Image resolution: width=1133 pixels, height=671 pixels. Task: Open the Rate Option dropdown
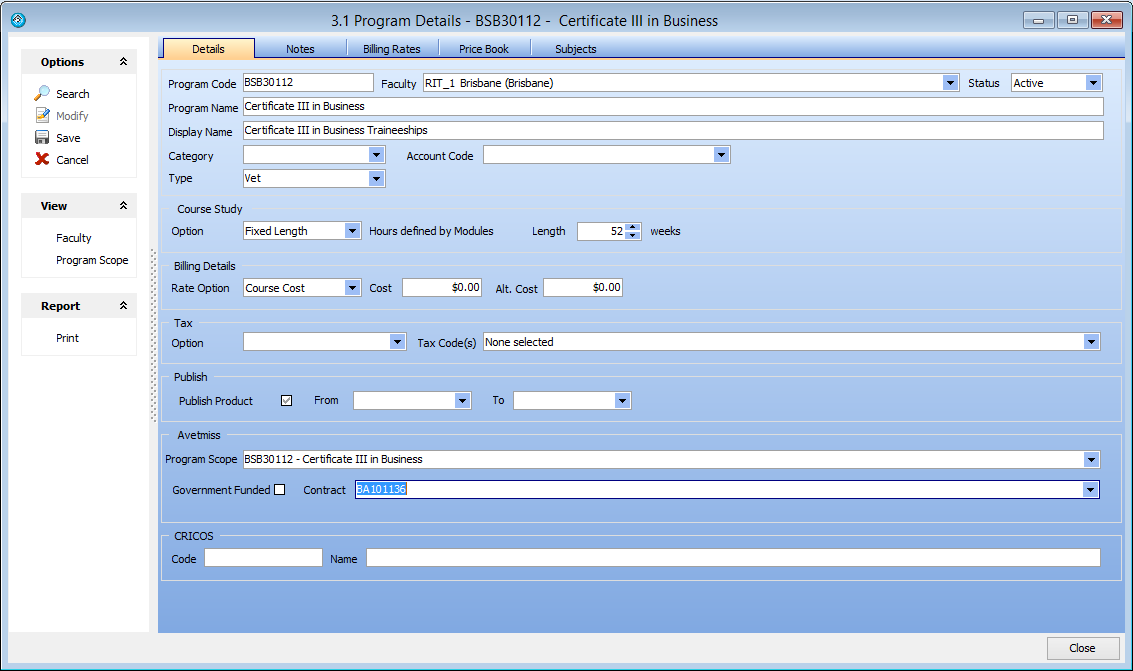[352, 288]
